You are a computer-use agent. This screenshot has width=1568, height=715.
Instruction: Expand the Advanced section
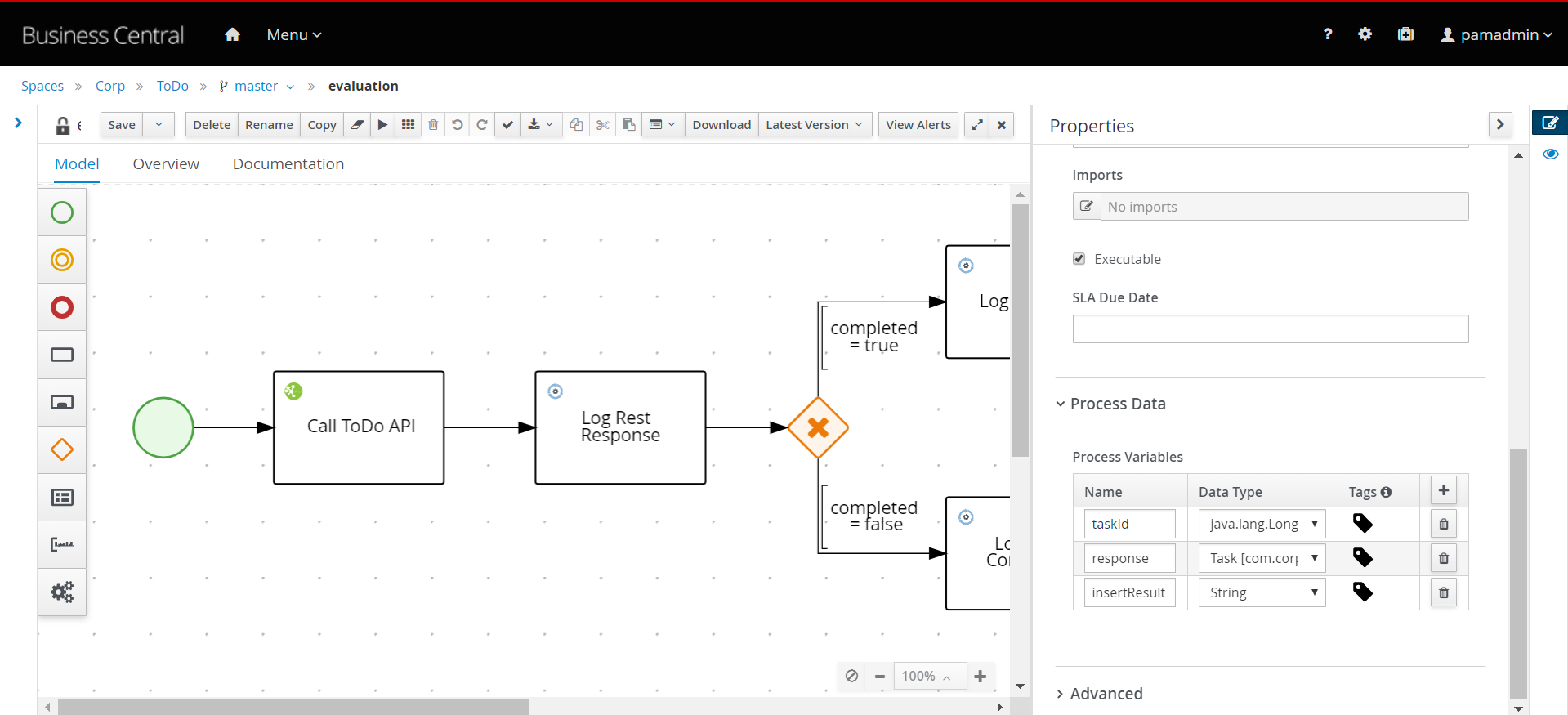point(1099,694)
